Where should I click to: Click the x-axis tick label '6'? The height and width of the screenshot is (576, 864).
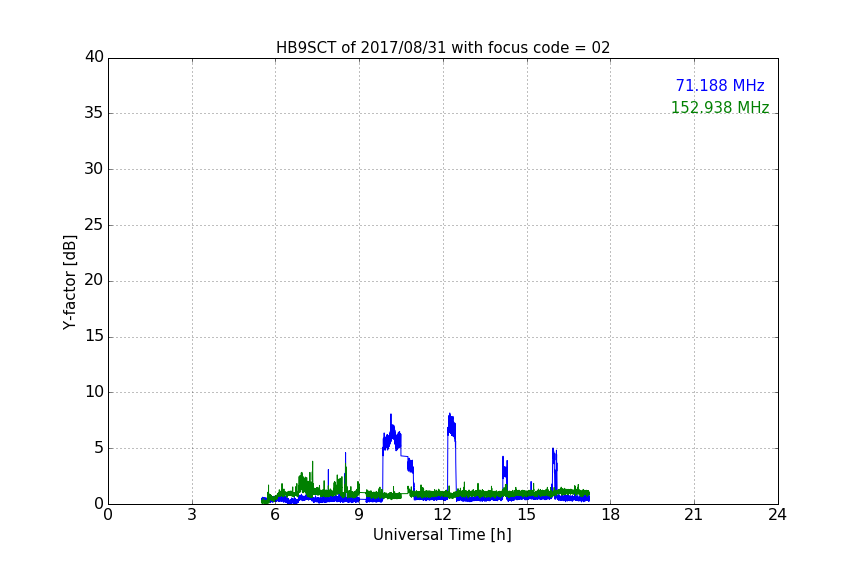pos(276,515)
